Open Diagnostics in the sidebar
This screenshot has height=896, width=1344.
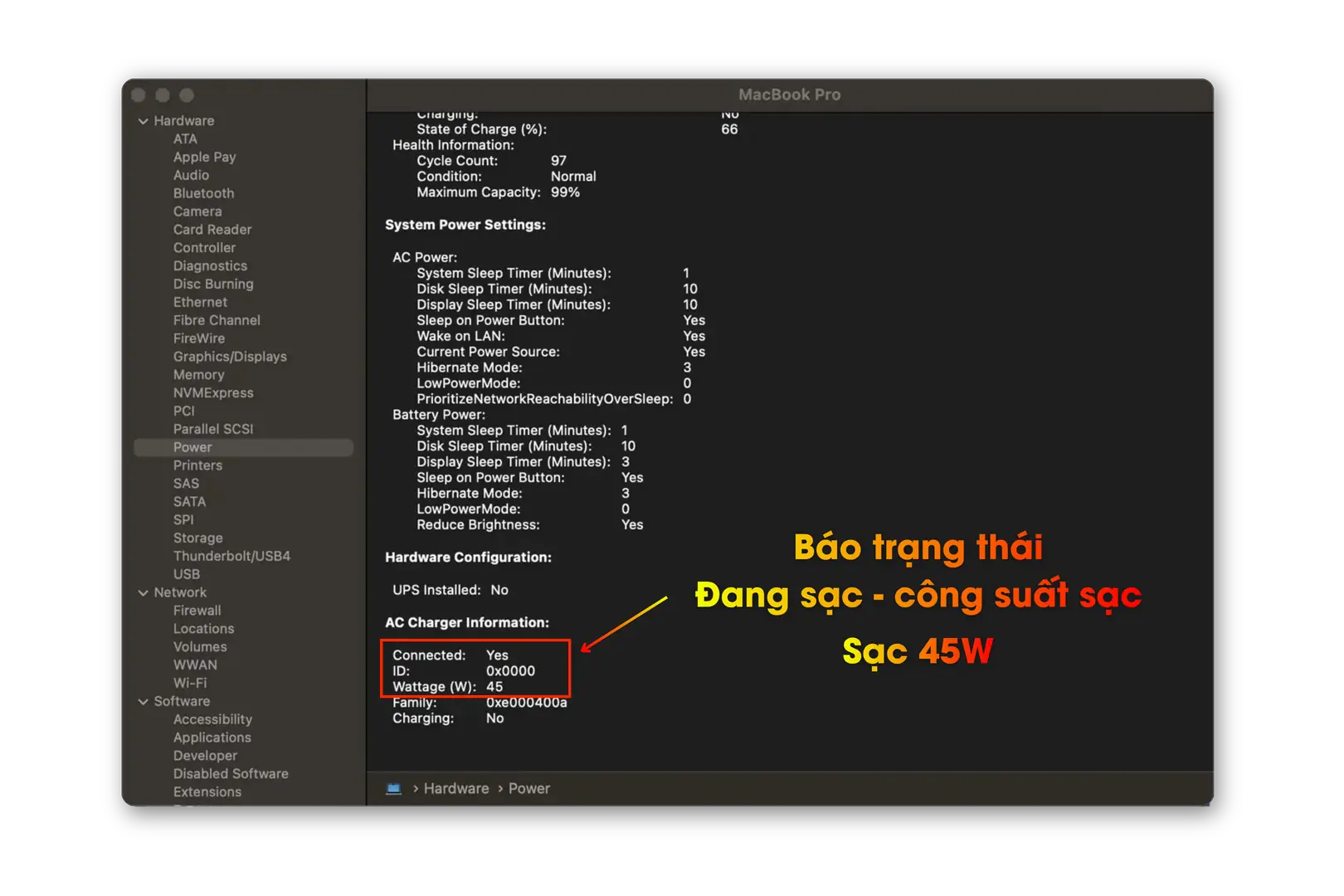[x=210, y=266]
